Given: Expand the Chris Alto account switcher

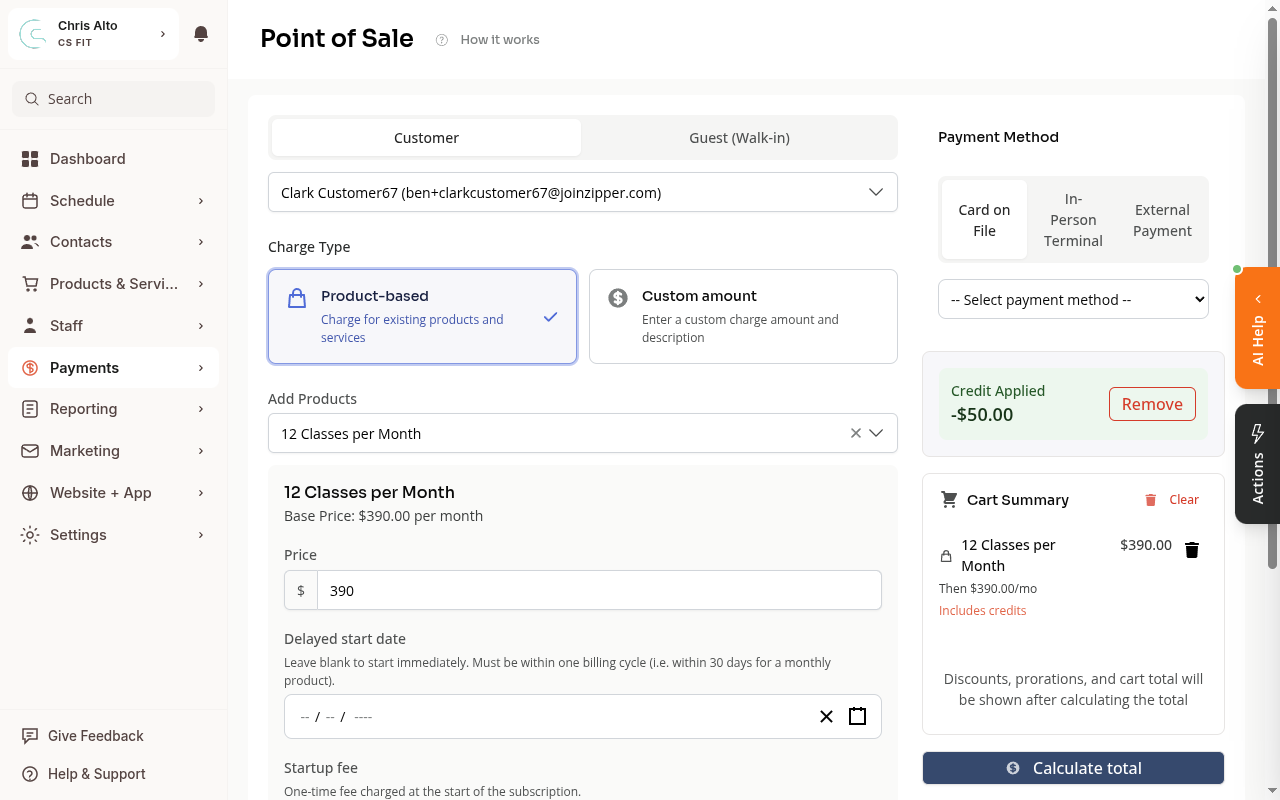Looking at the screenshot, I should coord(93,34).
